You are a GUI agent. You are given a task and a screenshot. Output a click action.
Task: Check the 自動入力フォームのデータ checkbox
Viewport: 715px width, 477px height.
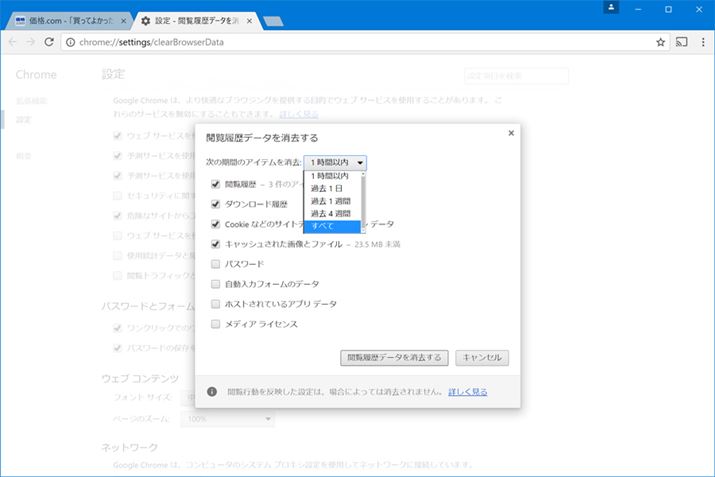point(216,284)
